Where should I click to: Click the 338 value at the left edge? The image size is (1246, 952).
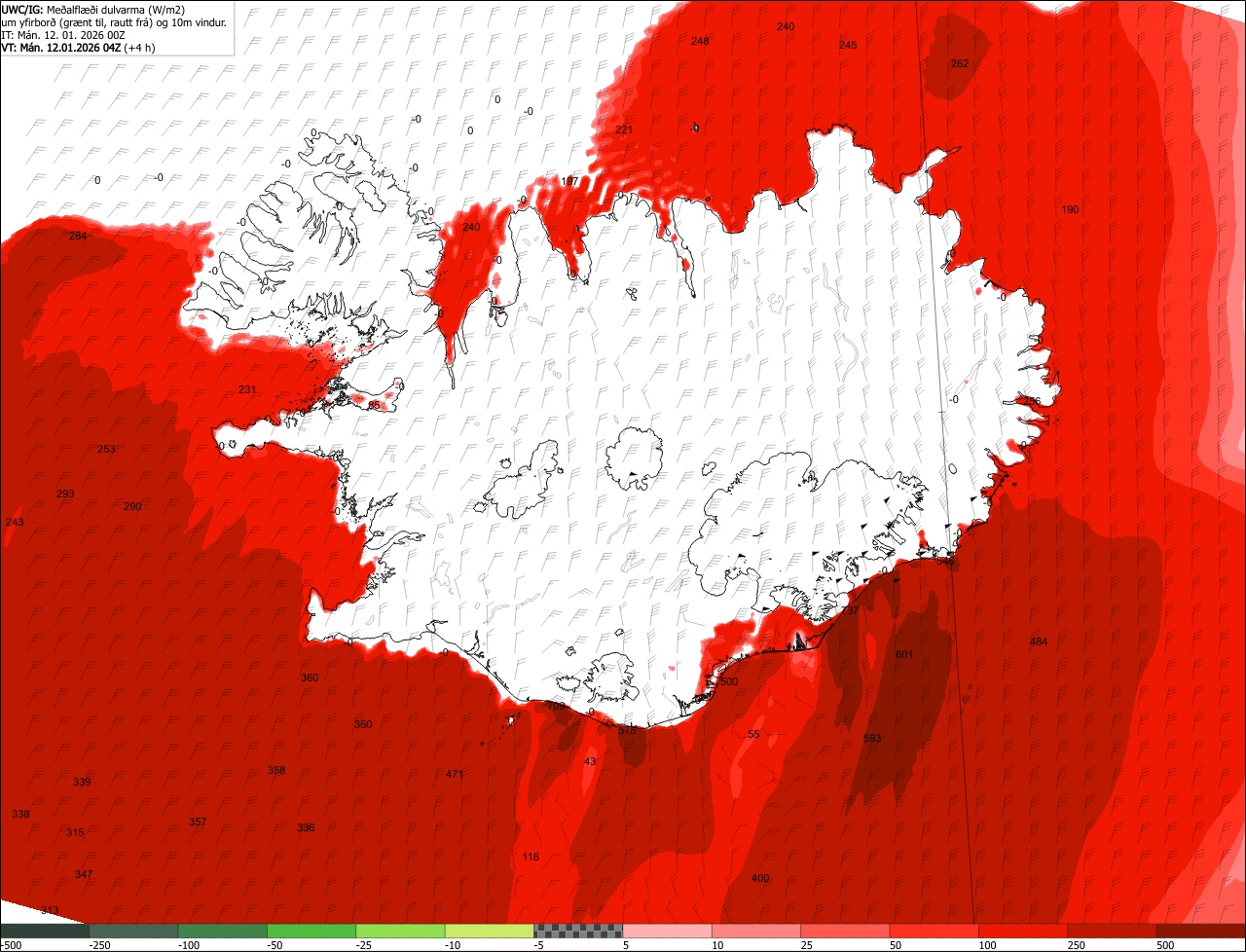[x=20, y=814]
